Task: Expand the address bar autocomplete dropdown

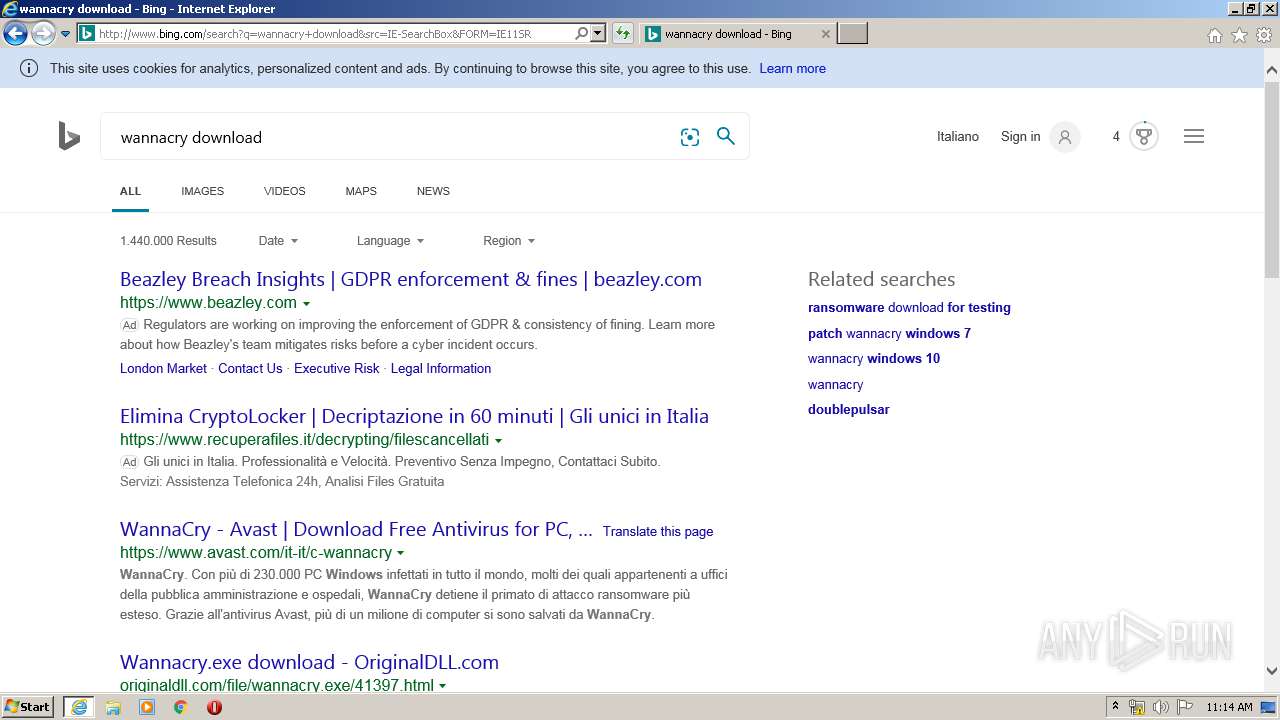Action: [598, 34]
